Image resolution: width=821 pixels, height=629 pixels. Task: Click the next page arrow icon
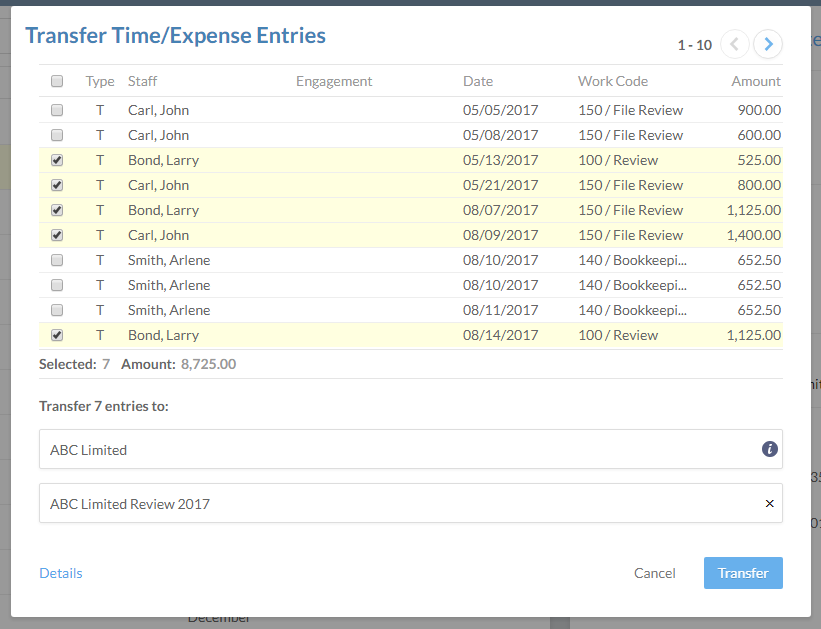(x=768, y=44)
